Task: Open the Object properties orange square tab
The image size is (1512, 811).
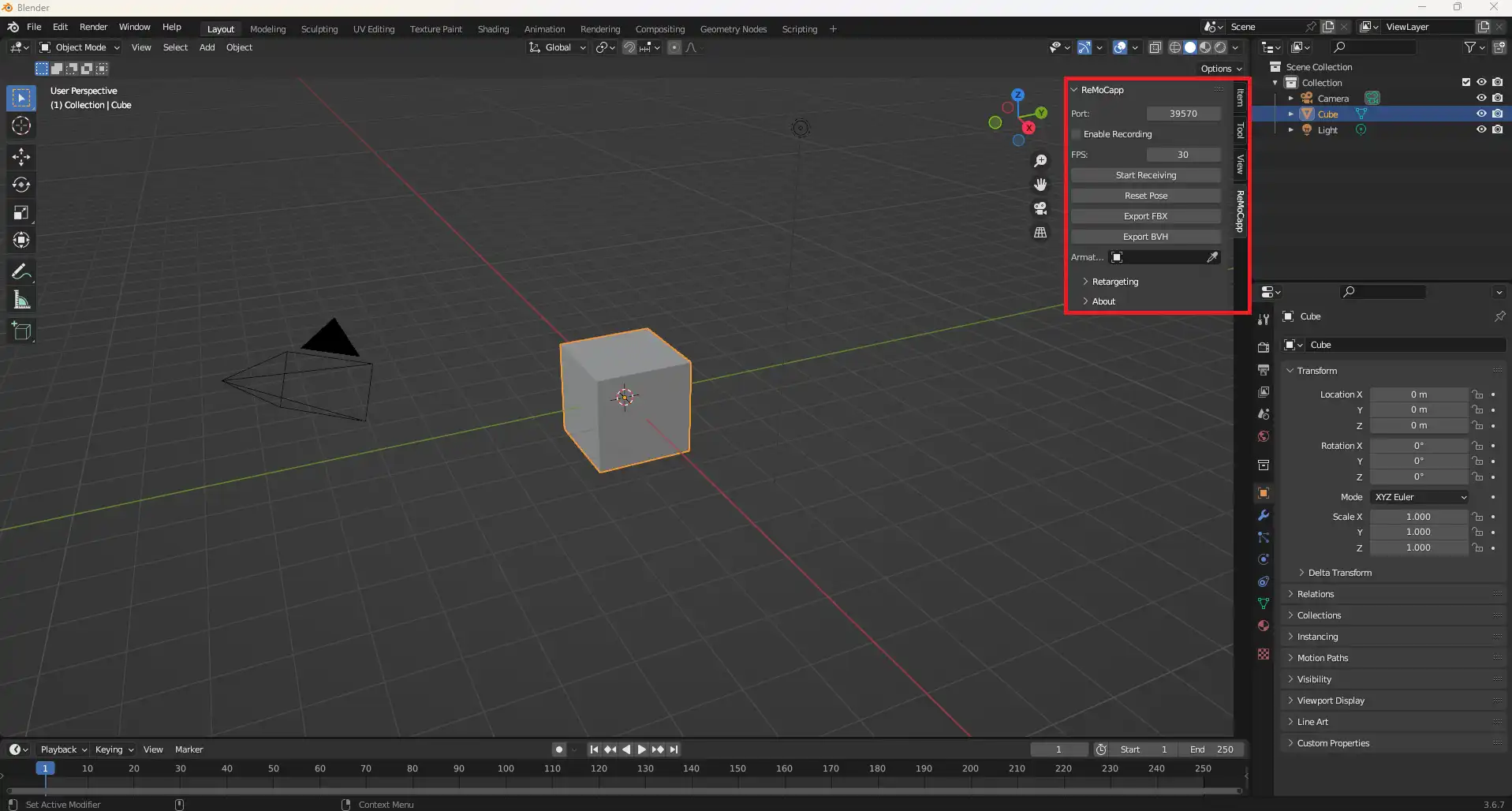Action: click(1264, 493)
